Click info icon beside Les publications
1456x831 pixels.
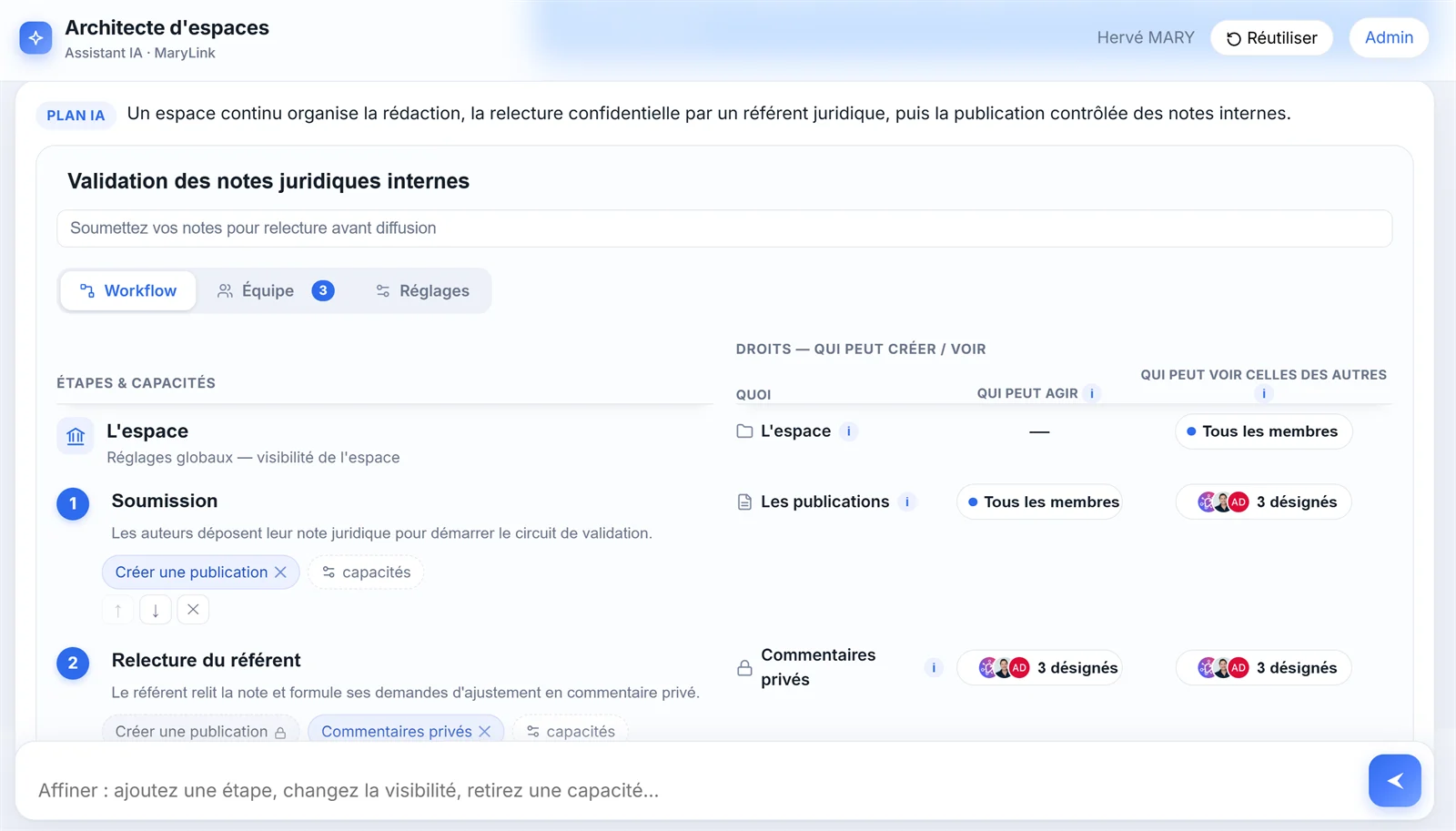[907, 502]
